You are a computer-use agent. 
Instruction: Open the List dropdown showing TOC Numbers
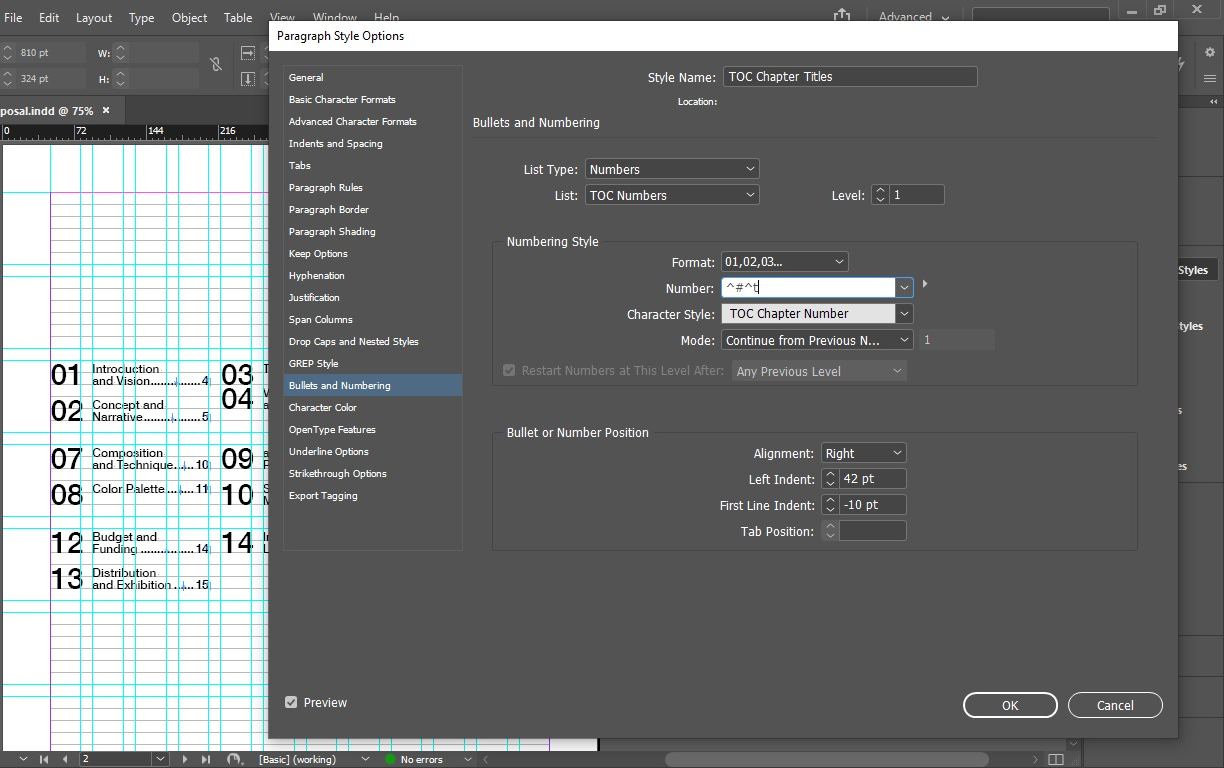pyautogui.click(x=672, y=195)
